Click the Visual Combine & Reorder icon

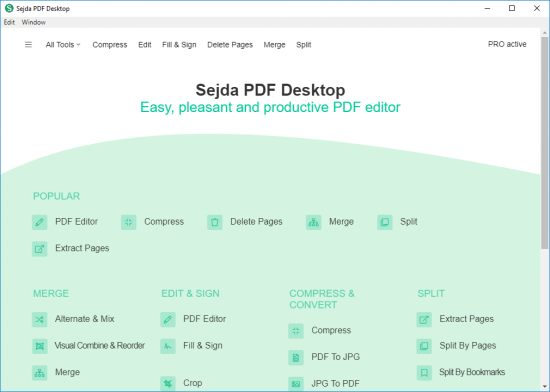click(x=40, y=346)
